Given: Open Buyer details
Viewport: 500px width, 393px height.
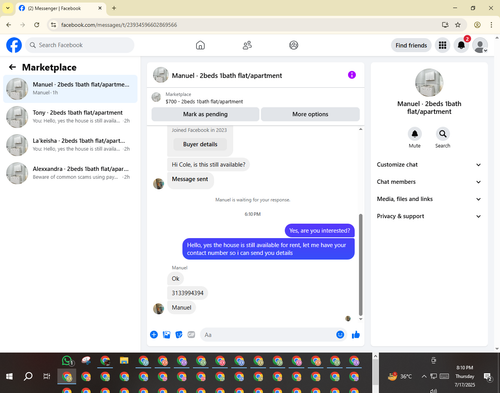Looking at the screenshot, I should [200, 144].
